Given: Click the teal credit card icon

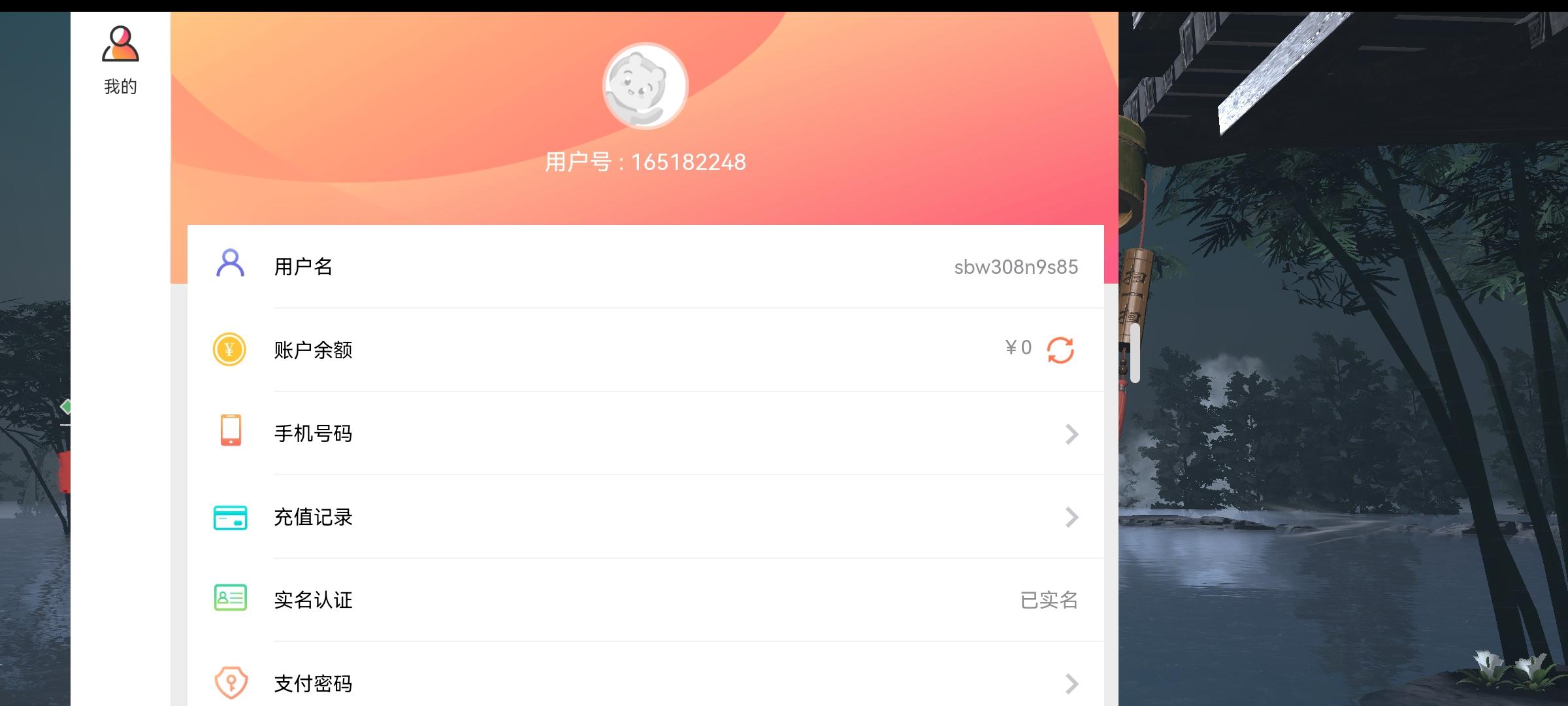Looking at the screenshot, I should [230, 517].
